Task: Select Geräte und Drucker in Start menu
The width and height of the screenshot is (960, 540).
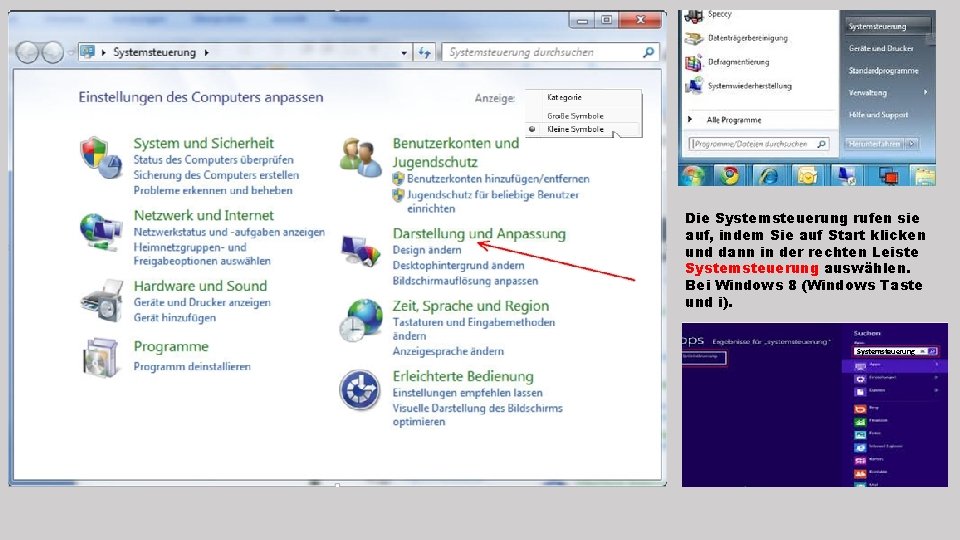Action: coord(881,48)
